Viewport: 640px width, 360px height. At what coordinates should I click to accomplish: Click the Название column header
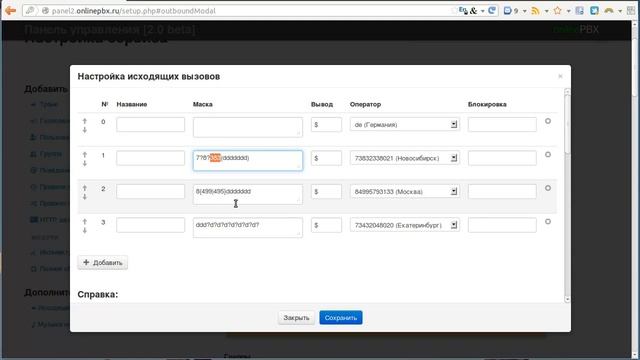coord(131,104)
